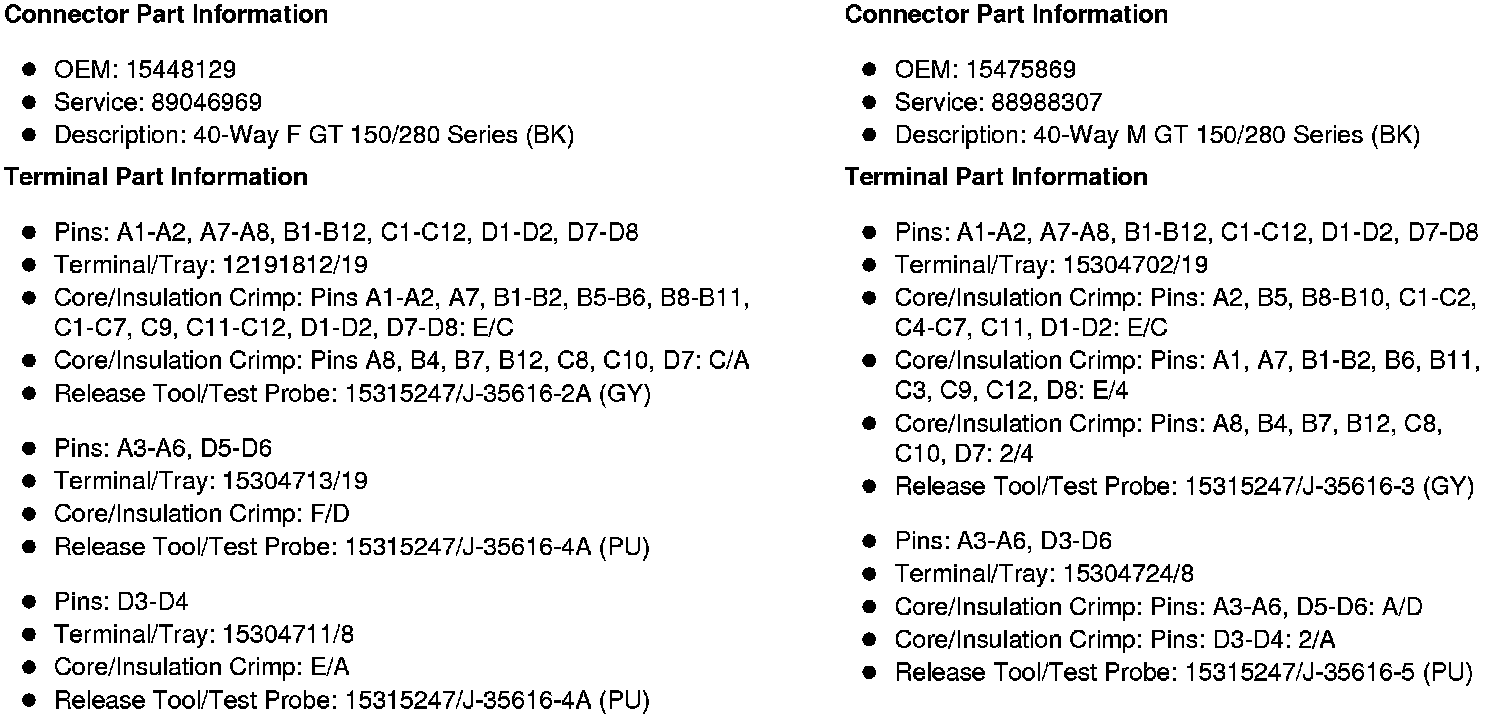Click Terminal/Tray 15304713/19 entry
1504x720 pixels.
coord(211,481)
